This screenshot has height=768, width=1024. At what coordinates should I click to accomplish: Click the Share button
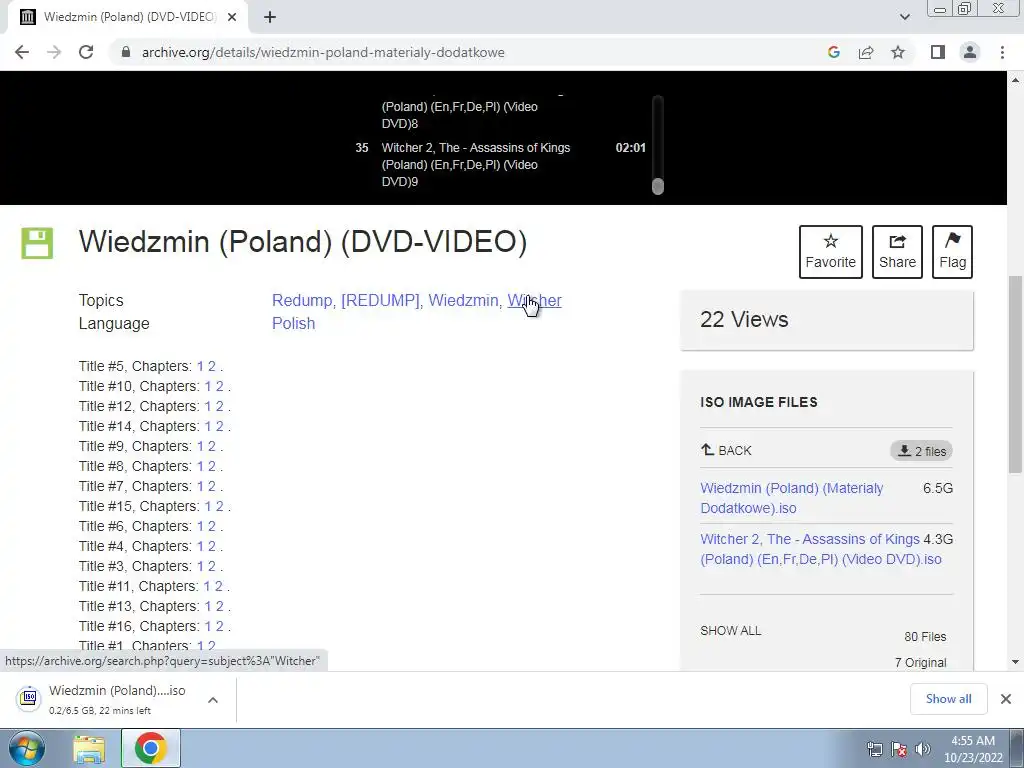pos(897,251)
